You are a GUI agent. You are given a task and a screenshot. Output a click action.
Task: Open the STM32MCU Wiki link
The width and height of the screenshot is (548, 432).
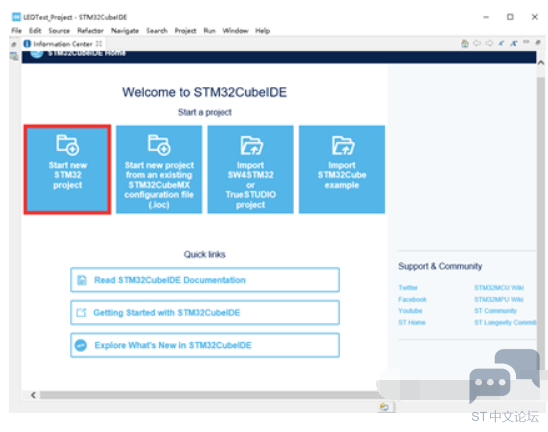pos(499,288)
